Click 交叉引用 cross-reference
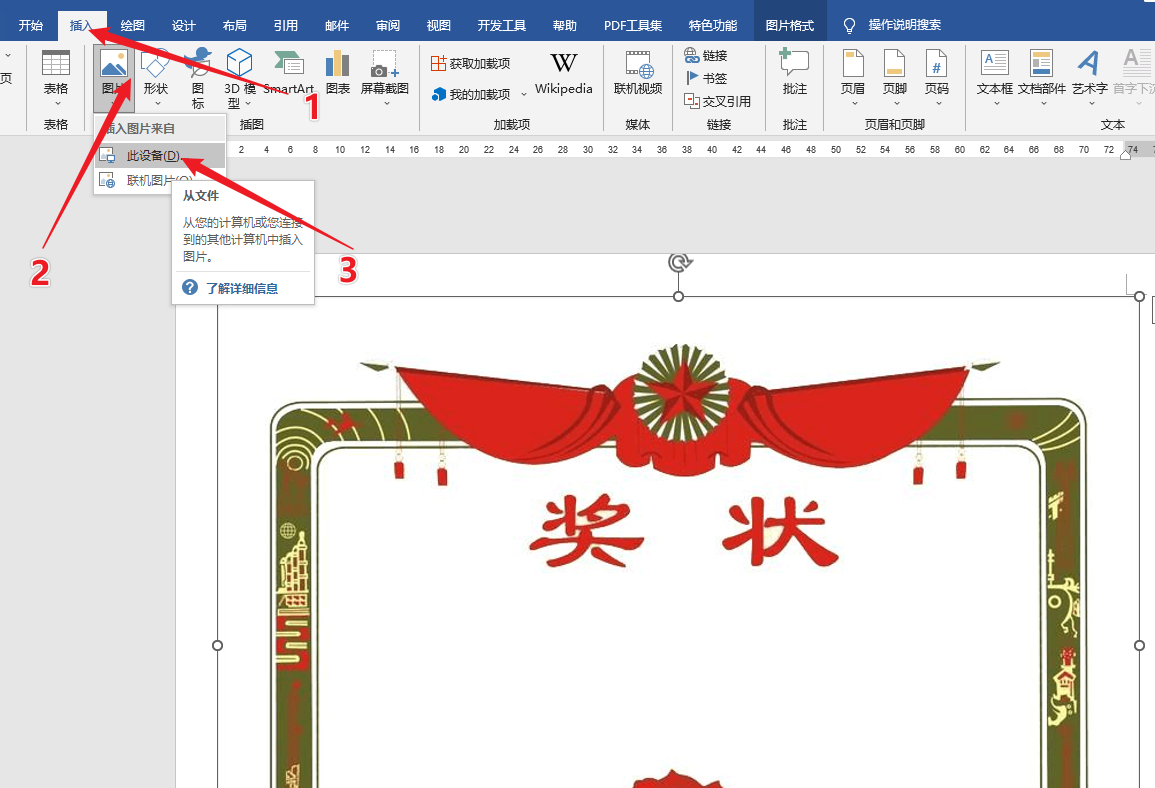Viewport: 1155px width, 788px height. pos(717,101)
